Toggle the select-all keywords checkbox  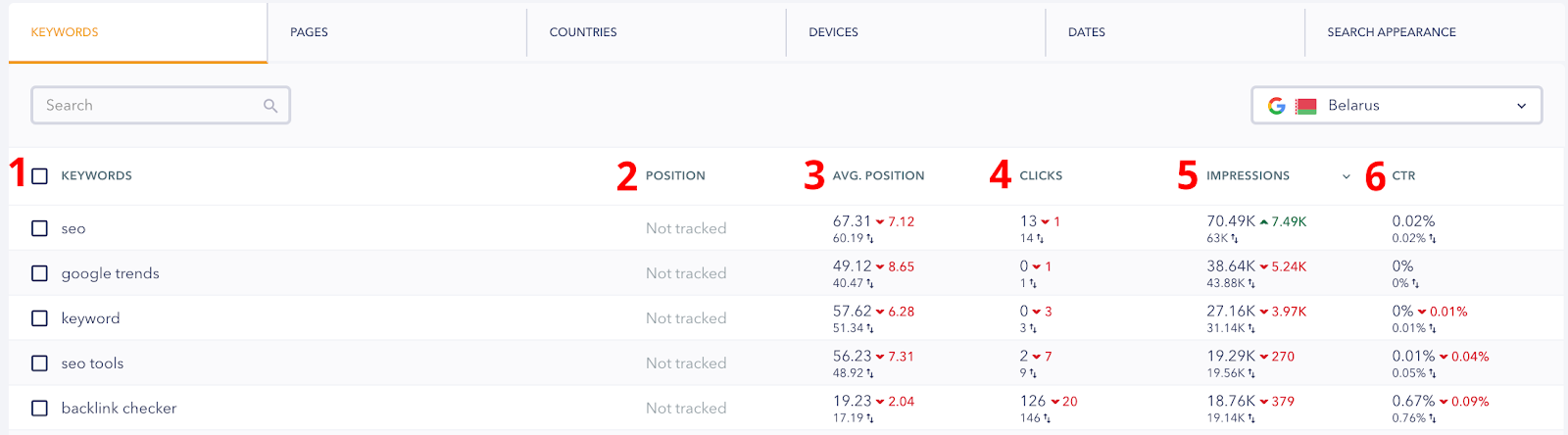39,176
